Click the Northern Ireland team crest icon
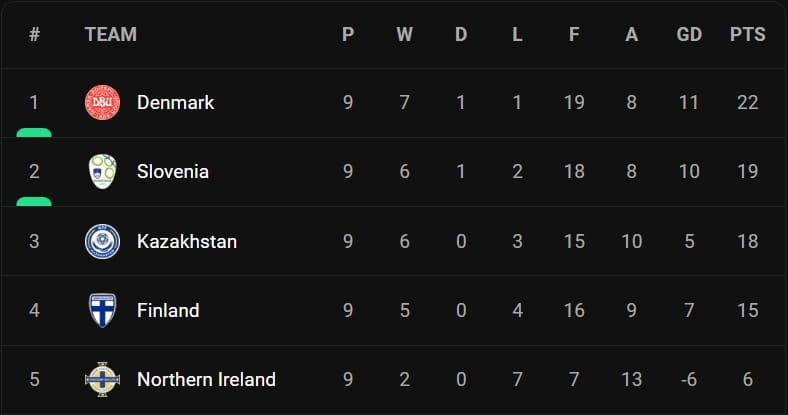The image size is (788, 415). pyautogui.click(x=102, y=379)
